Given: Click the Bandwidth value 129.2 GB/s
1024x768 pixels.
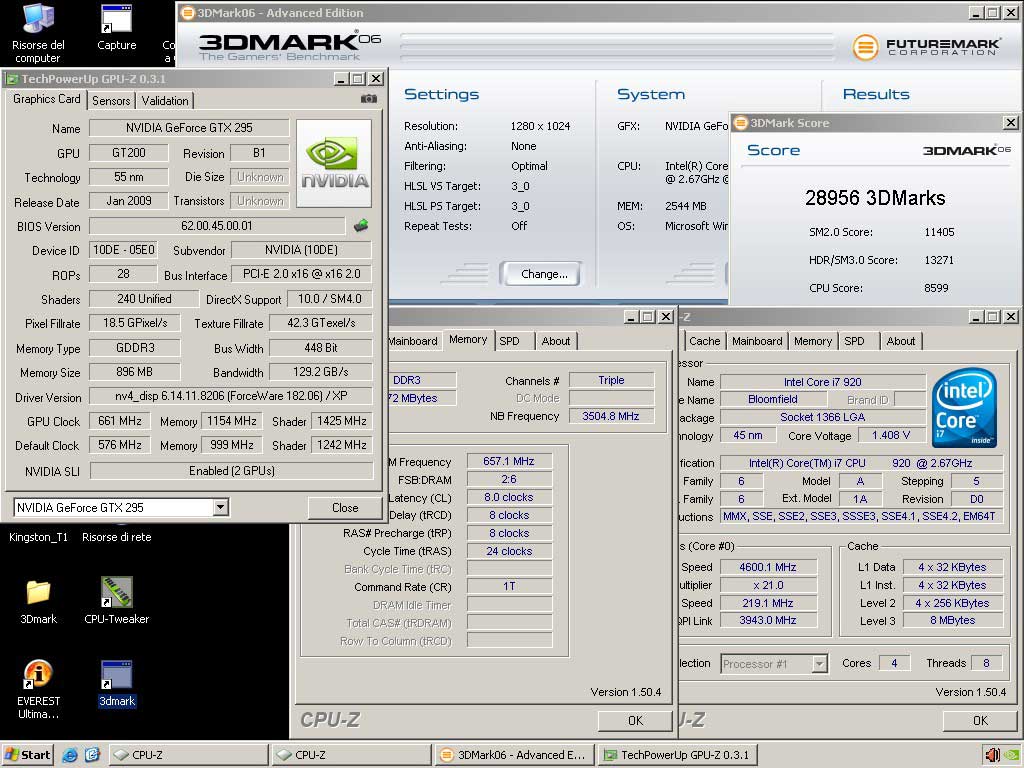Looking at the screenshot, I should click(321, 372).
